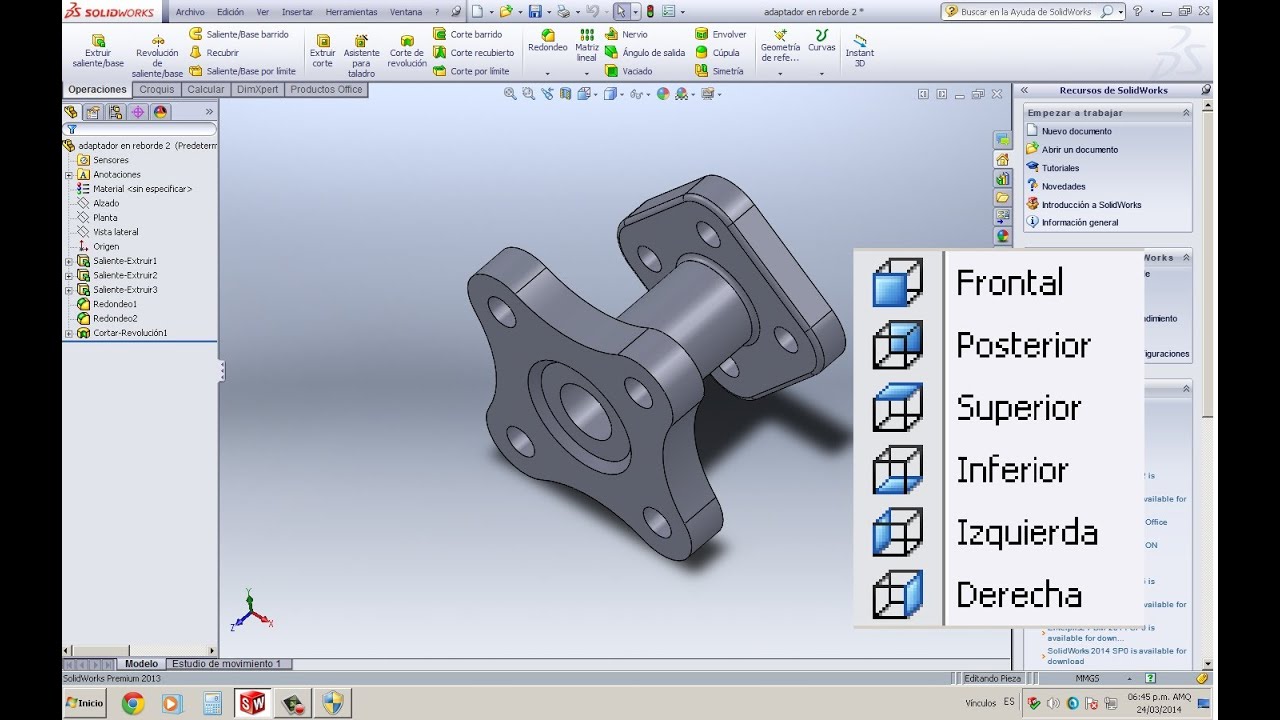Image resolution: width=1280 pixels, height=720 pixels.
Task: Select Envolver wrap tool
Action: tap(721, 34)
